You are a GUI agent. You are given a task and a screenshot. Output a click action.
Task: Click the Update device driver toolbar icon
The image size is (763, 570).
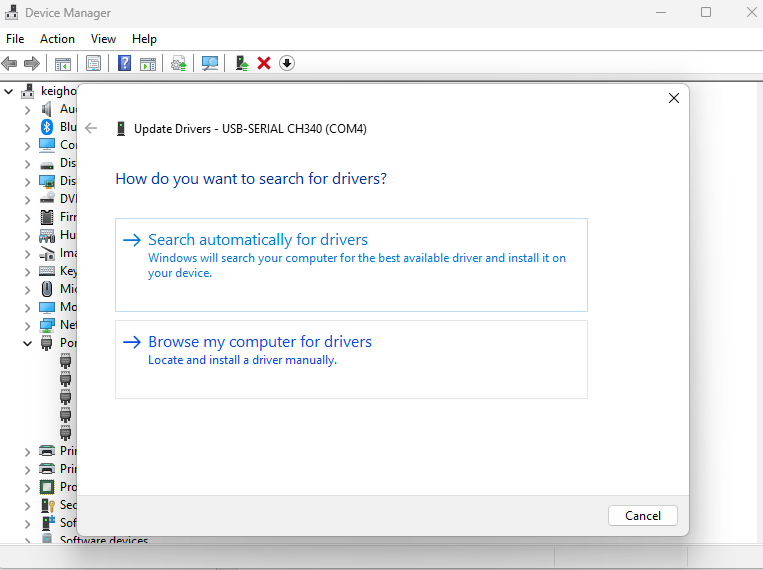point(179,63)
